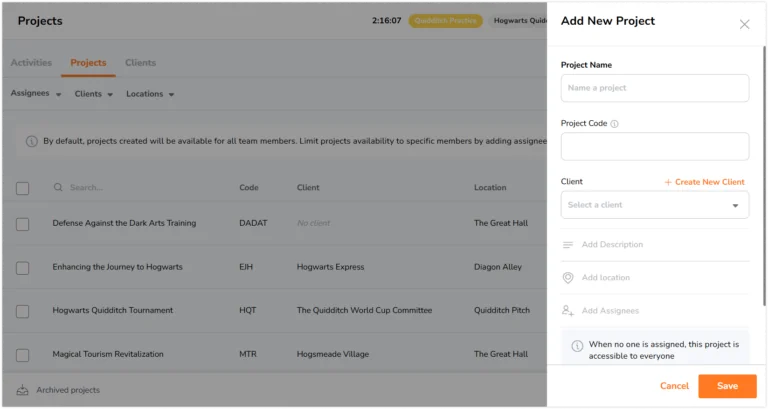
Task: Click the Project Code info icon
Action: point(614,124)
